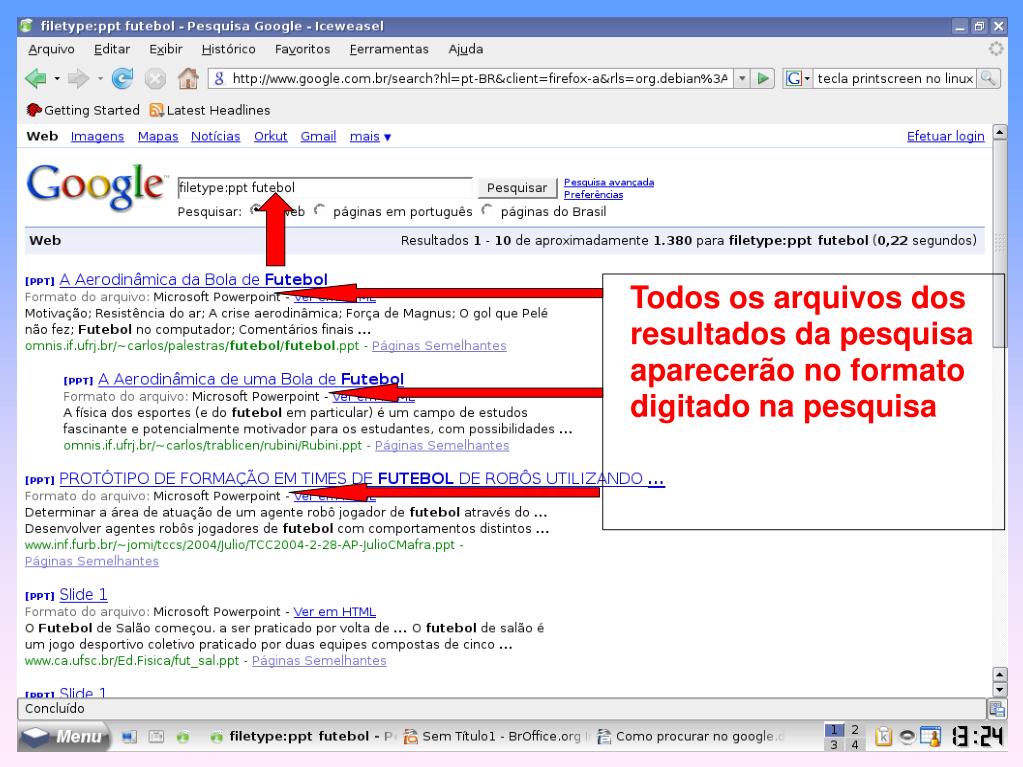
Task: Click the tray icon left of the clock
Action: pos(930,736)
